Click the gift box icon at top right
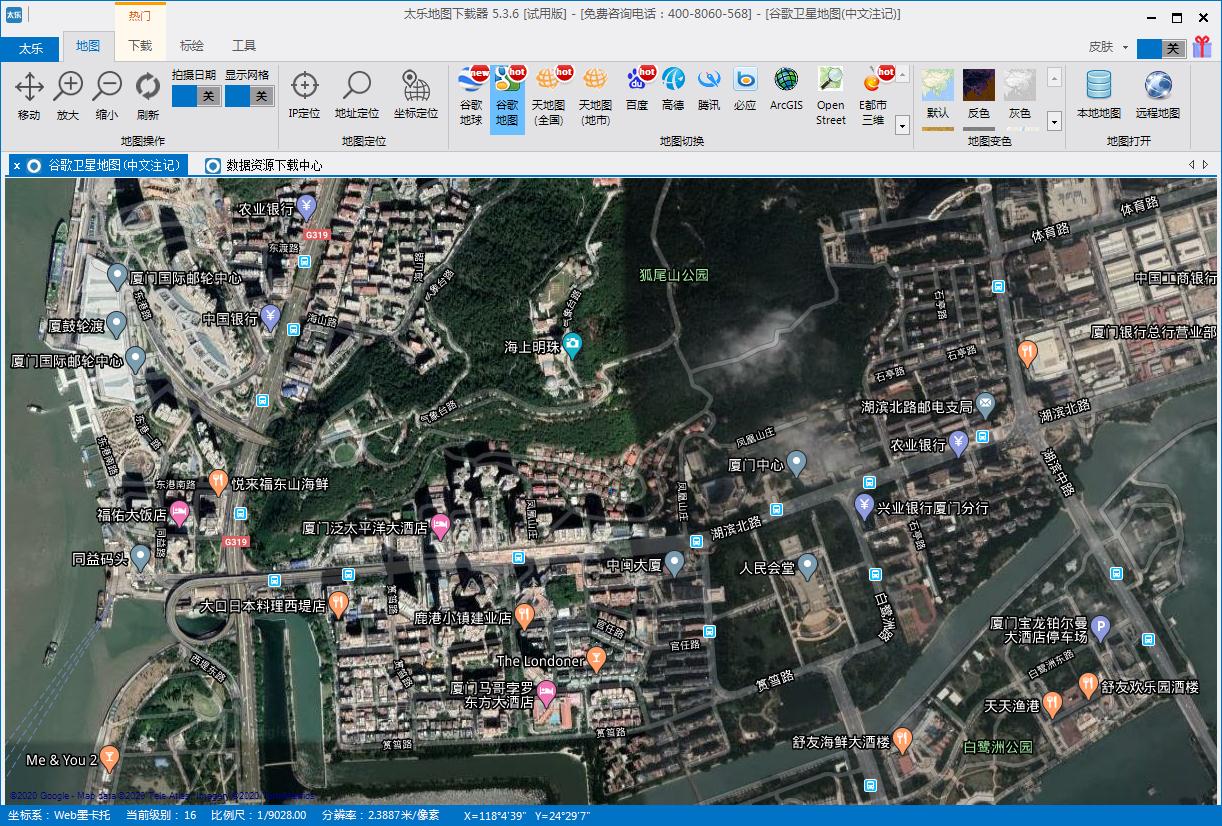 tap(1201, 47)
